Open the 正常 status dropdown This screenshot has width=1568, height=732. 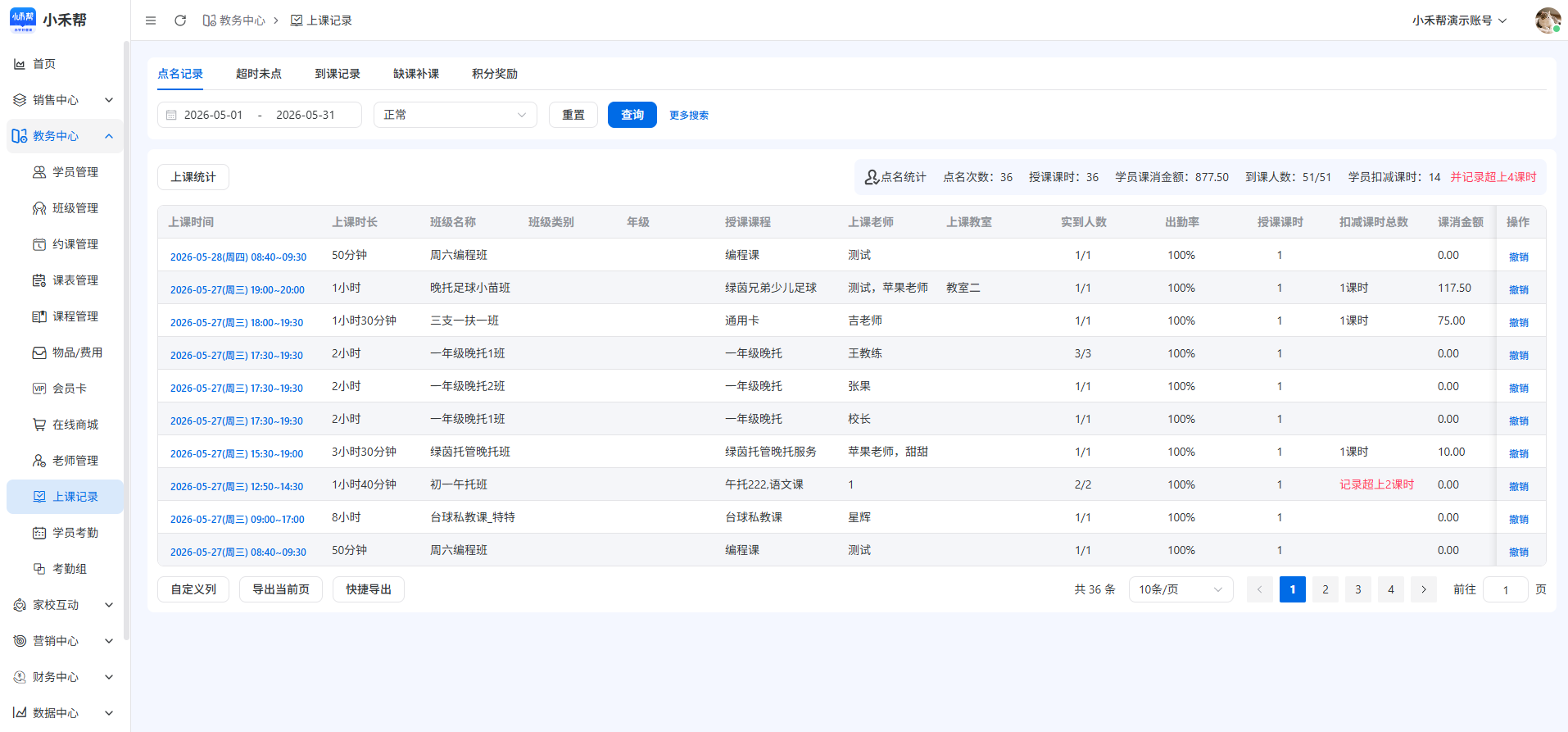[x=455, y=115]
